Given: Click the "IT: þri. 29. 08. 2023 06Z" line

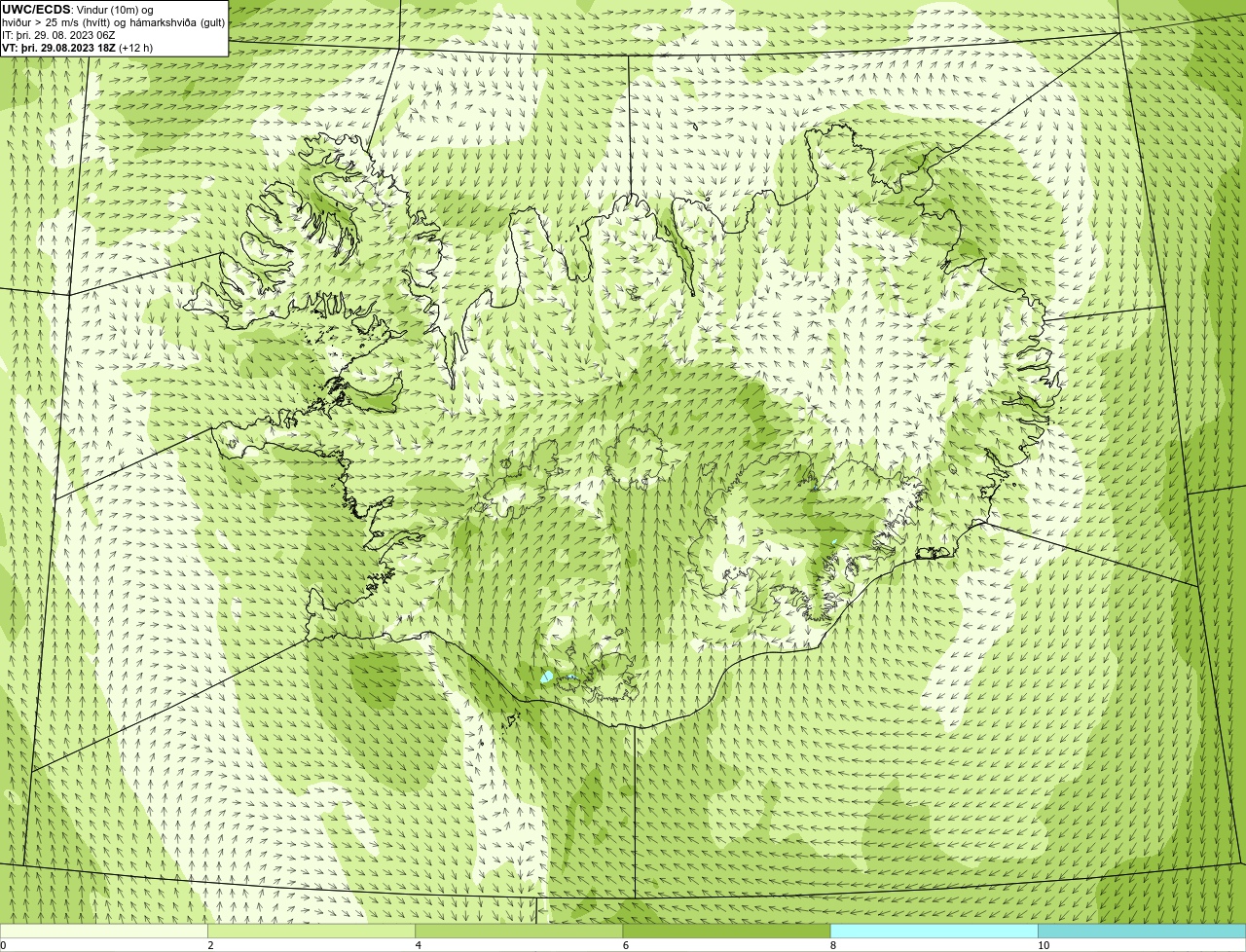Looking at the screenshot, I should [60, 35].
